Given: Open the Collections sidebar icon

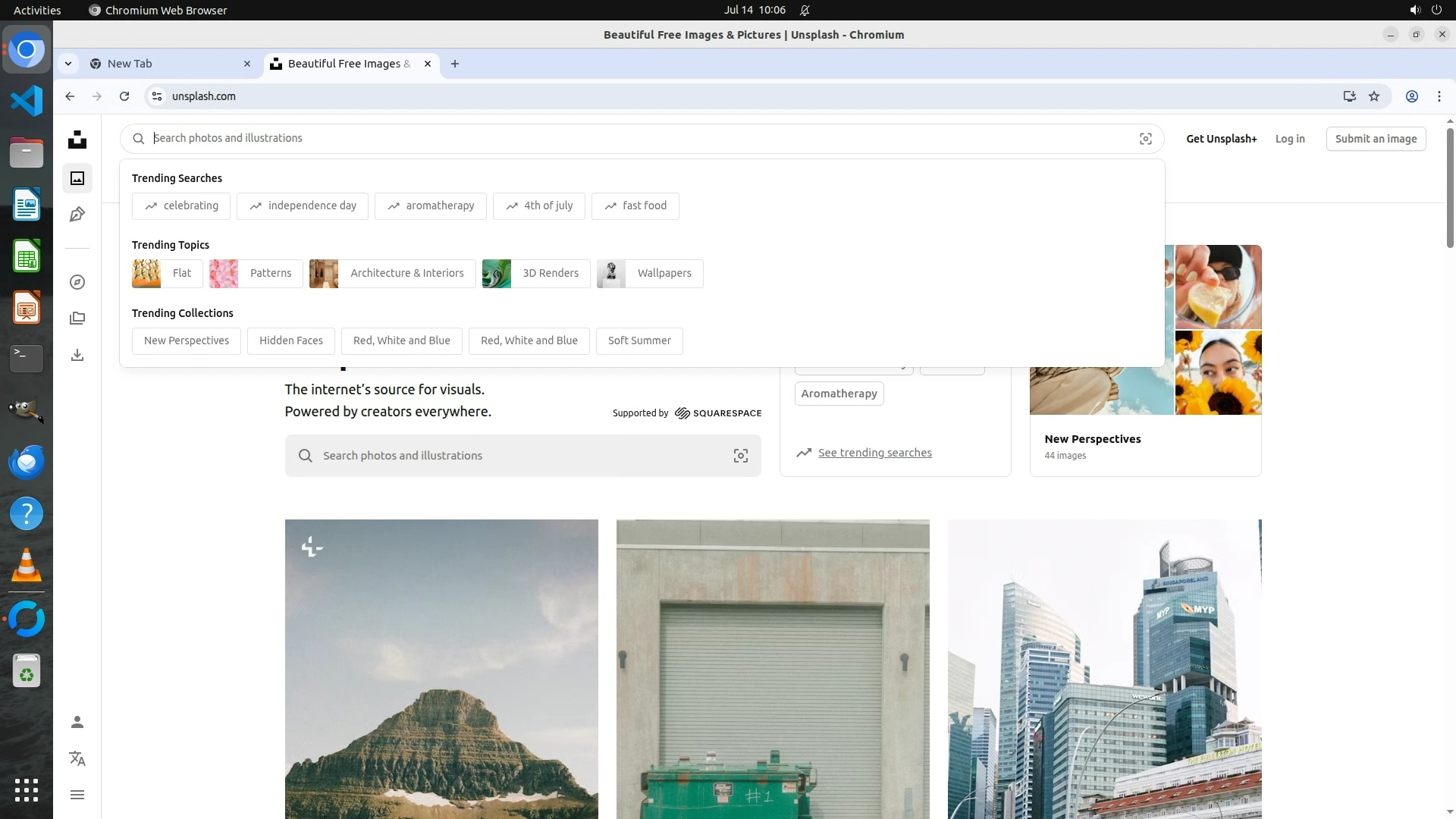Looking at the screenshot, I should (77, 318).
